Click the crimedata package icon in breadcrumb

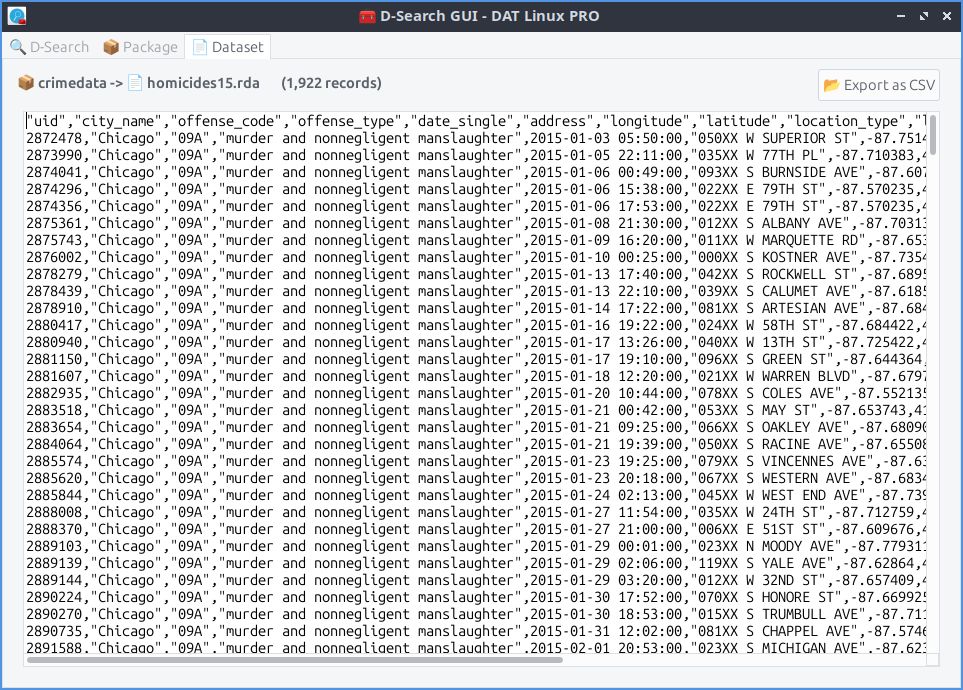coord(26,83)
